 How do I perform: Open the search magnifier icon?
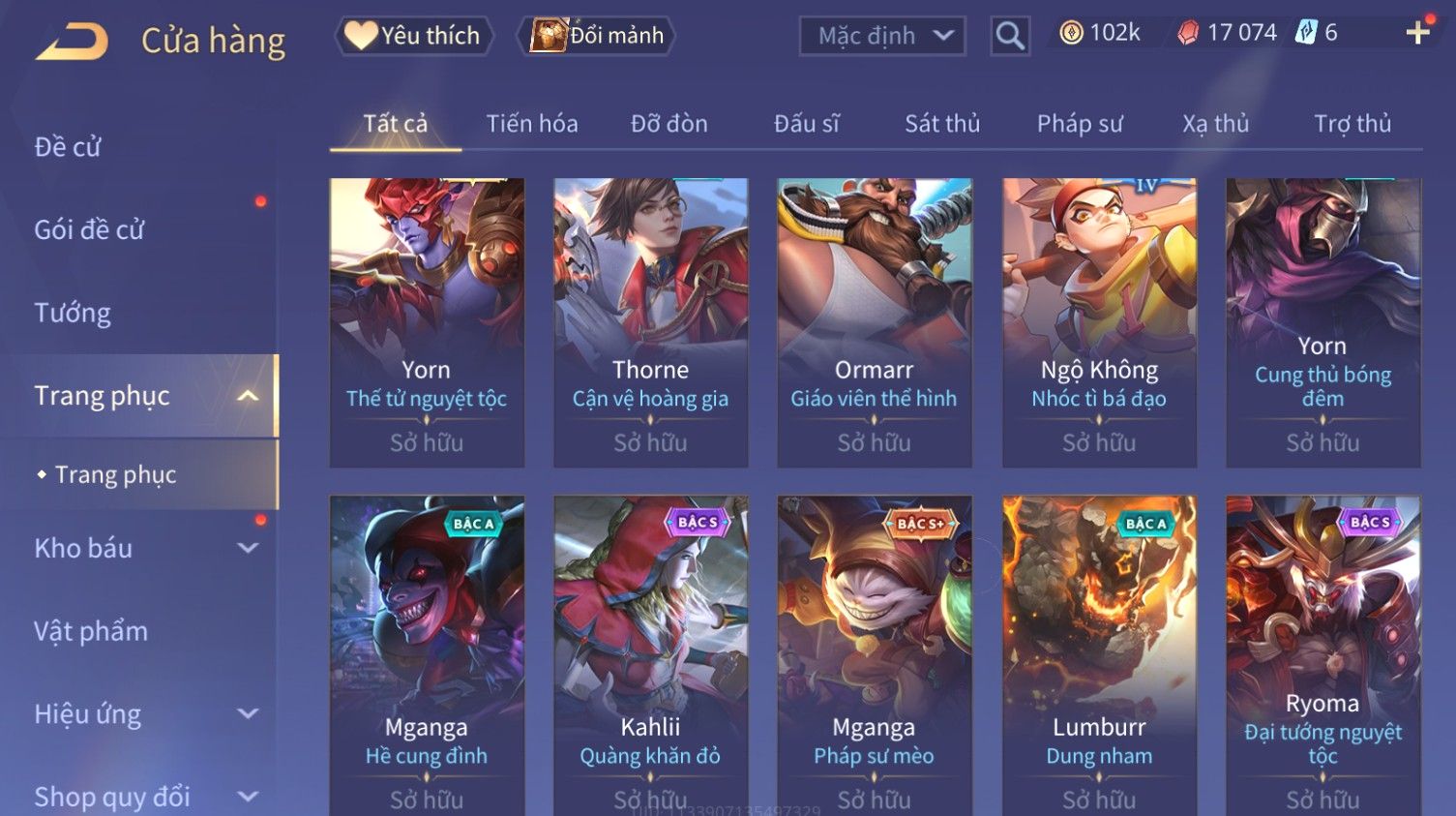(x=1009, y=37)
